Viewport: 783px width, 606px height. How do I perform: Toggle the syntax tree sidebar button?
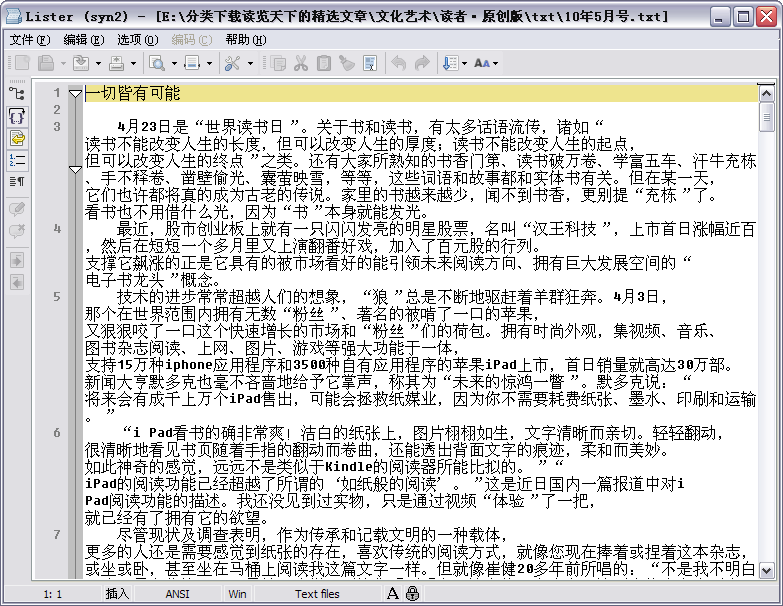pos(17,94)
